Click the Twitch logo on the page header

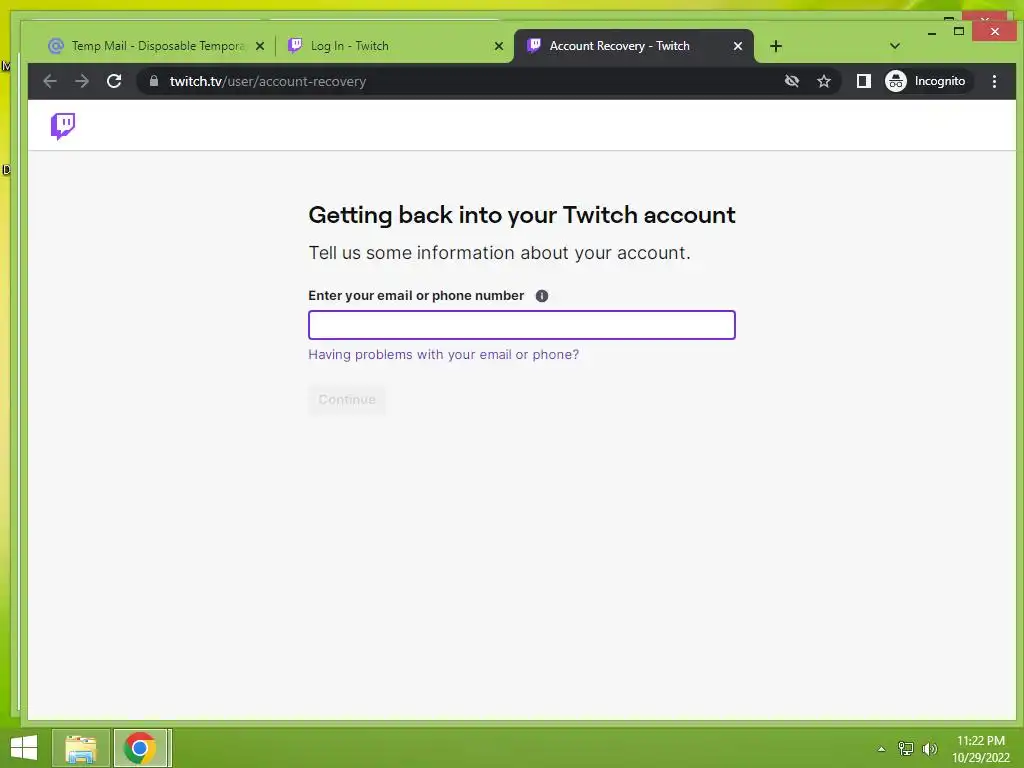tap(63, 125)
